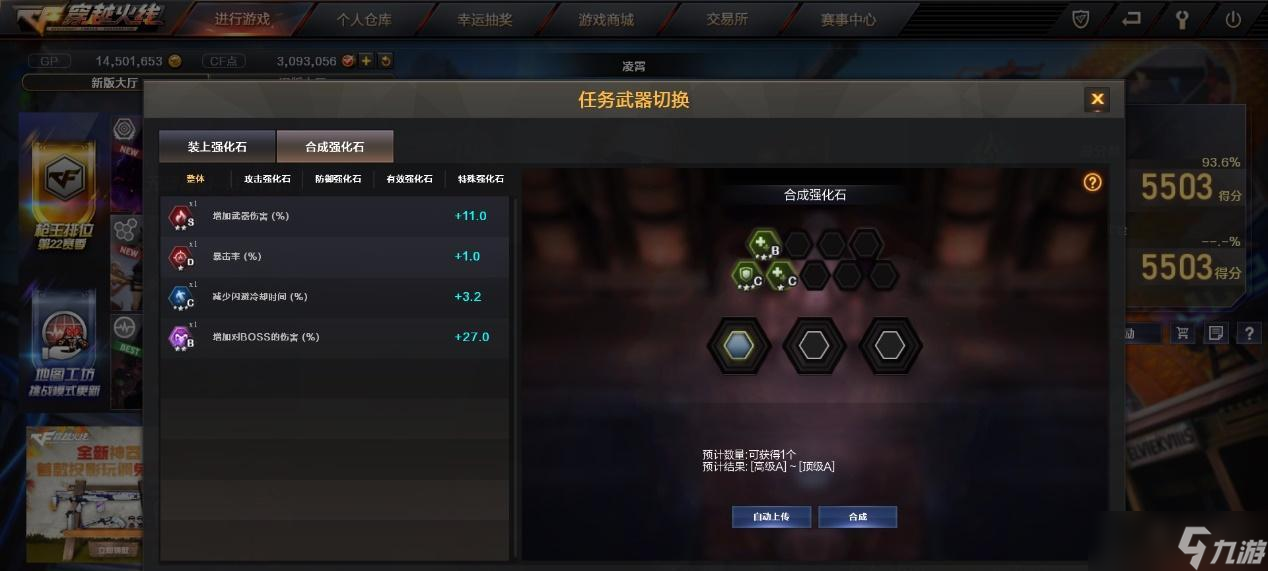The width and height of the screenshot is (1268, 571).
Task: Click the highlighted first synthesis slot
Action: (738, 346)
